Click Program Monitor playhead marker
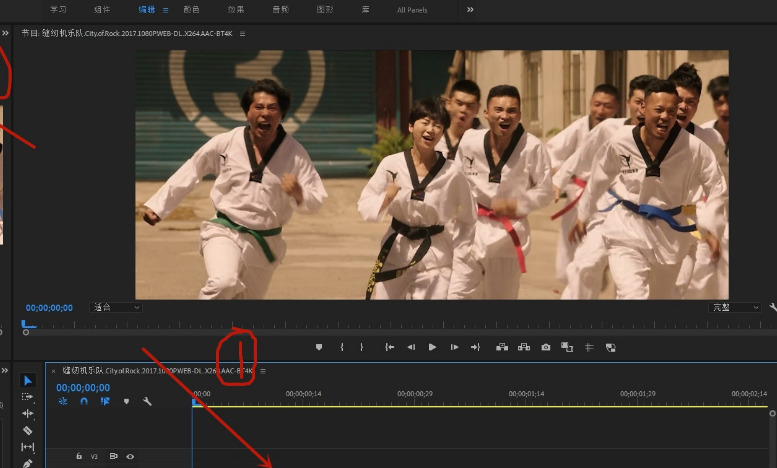 pos(28,324)
